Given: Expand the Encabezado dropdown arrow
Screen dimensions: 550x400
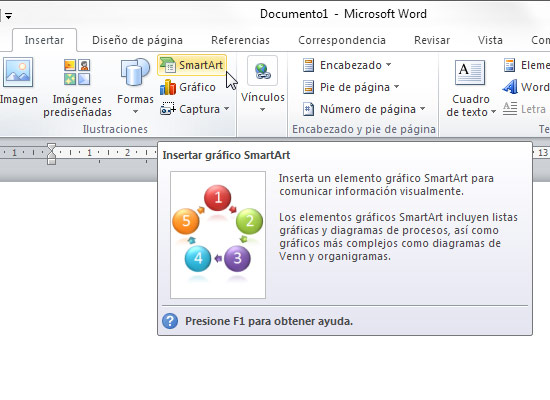Looking at the screenshot, I should point(389,65).
